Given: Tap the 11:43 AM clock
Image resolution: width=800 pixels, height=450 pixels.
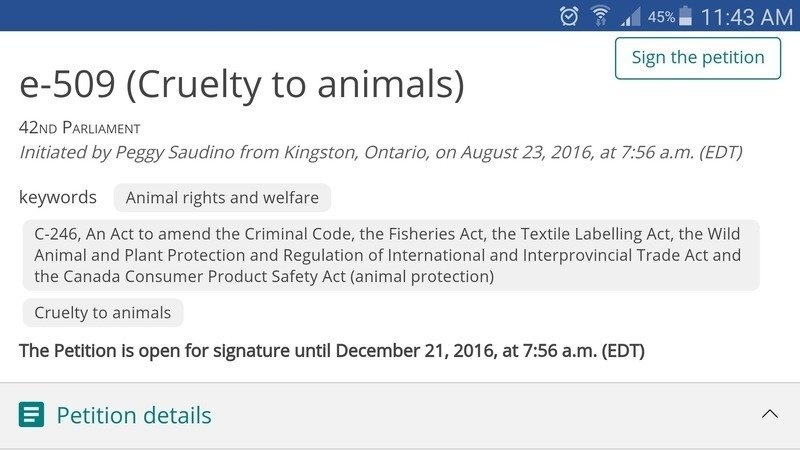Looking at the screenshot, I should click(746, 16).
